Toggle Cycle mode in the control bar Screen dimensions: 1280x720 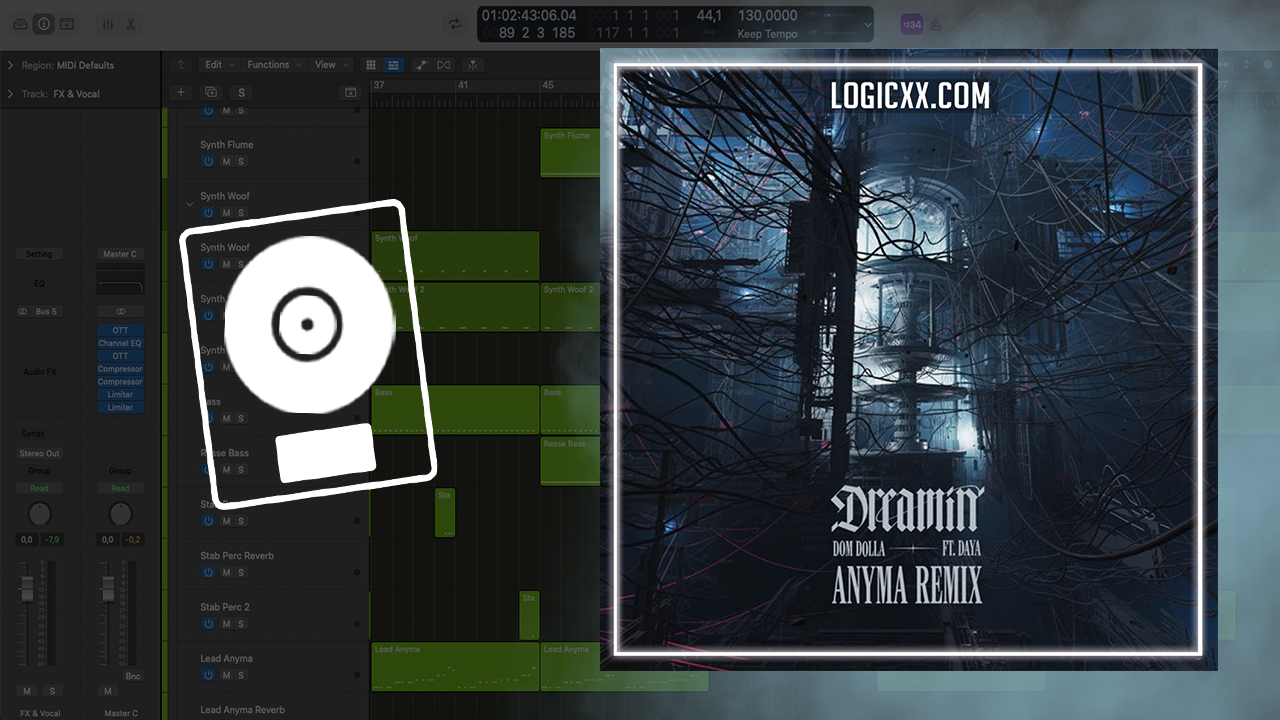[455, 24]
